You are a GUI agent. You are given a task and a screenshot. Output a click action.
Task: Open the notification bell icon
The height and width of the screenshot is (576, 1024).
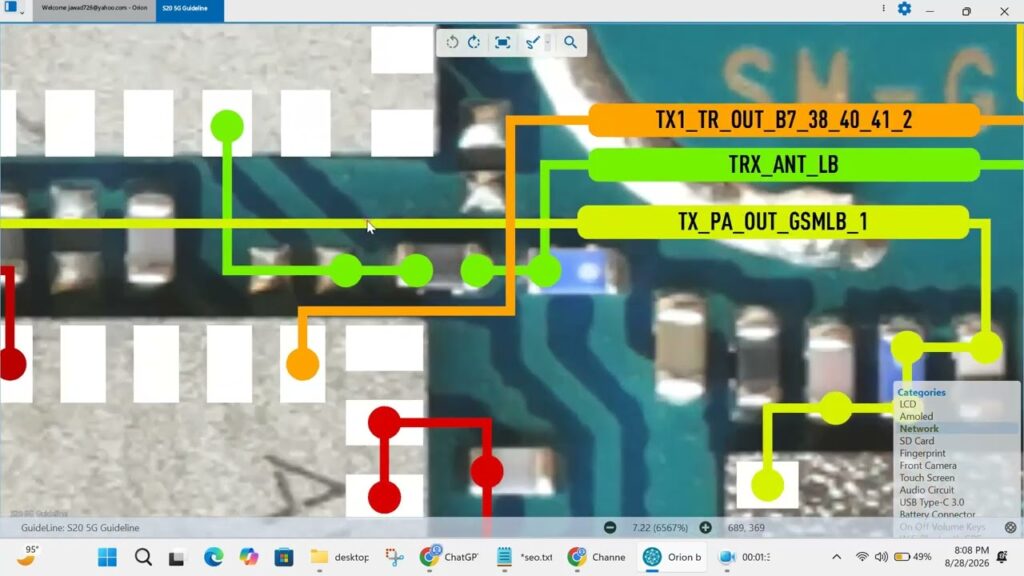pyautogui.click(x=1002, y=557)
